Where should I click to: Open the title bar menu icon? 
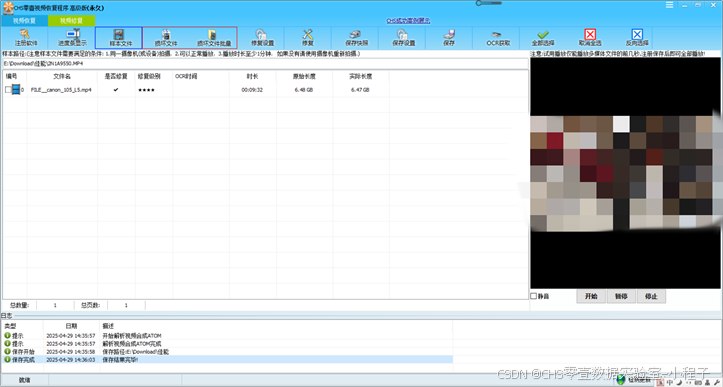click(670, 5)
